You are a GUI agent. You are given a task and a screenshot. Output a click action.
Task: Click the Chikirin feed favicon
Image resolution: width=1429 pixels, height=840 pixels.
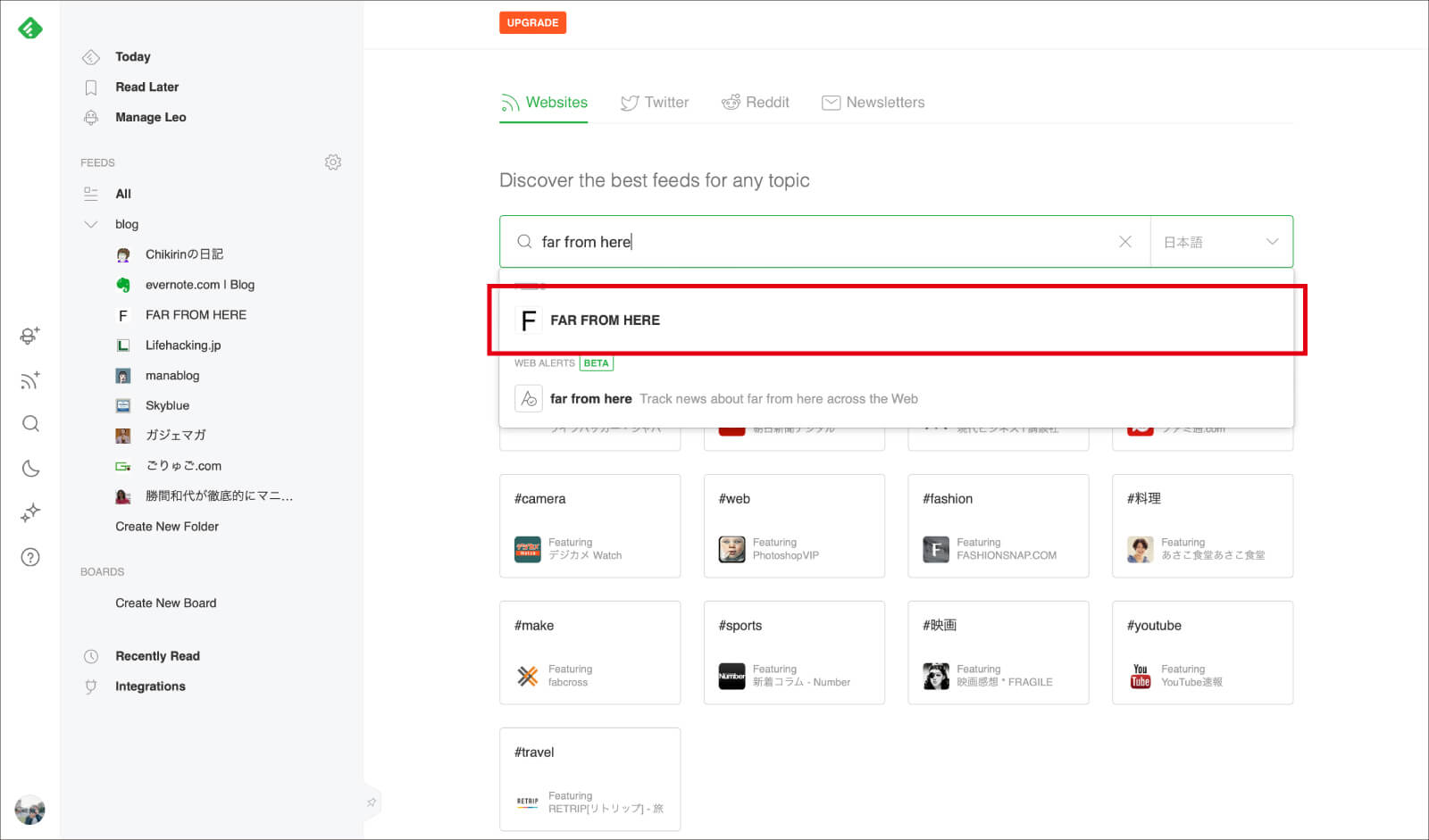[x=123, y=254]
